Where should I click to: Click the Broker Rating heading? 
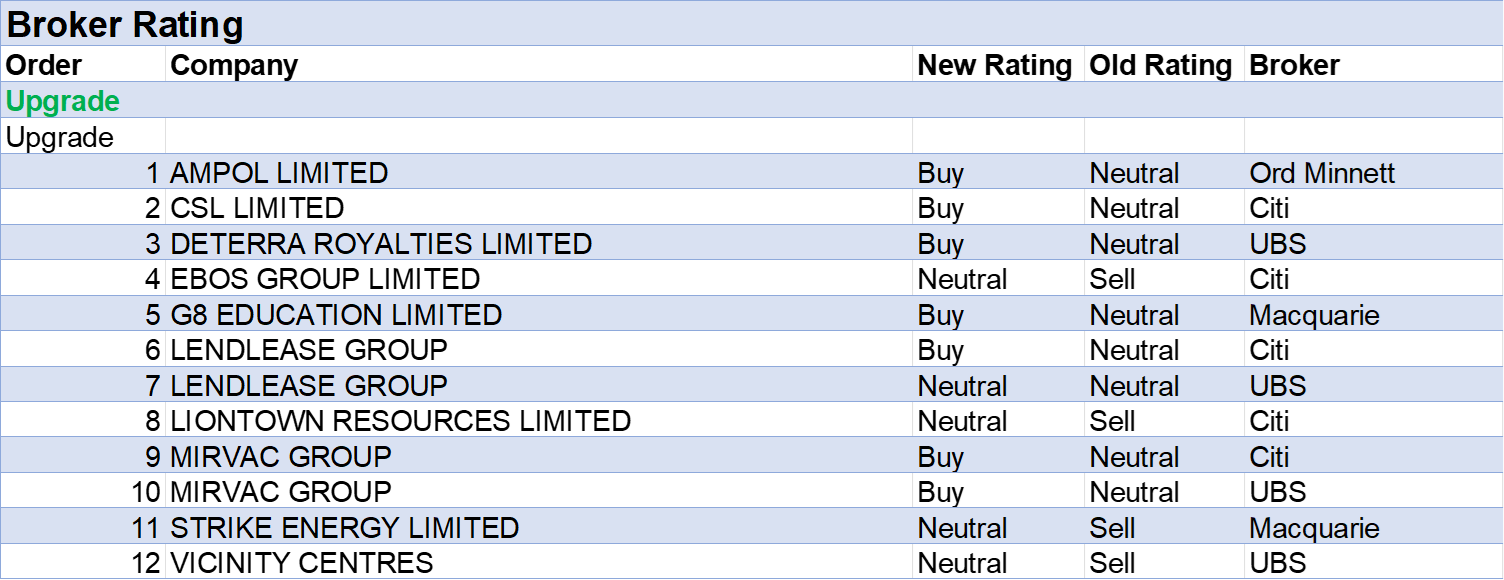tap(125, 25)
